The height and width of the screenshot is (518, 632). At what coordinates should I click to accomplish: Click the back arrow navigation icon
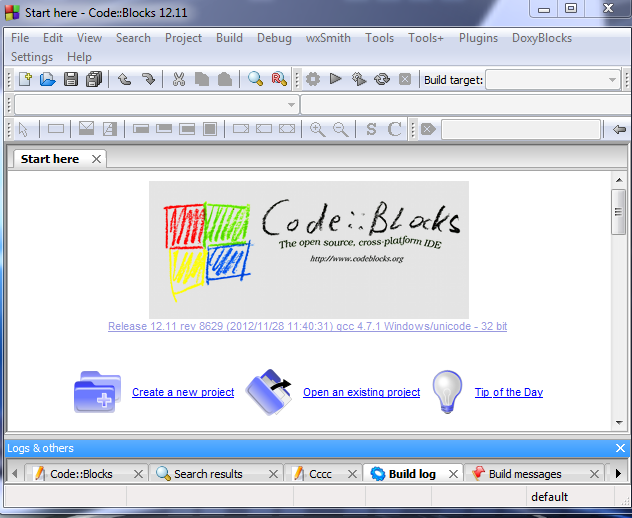point(619,129)
